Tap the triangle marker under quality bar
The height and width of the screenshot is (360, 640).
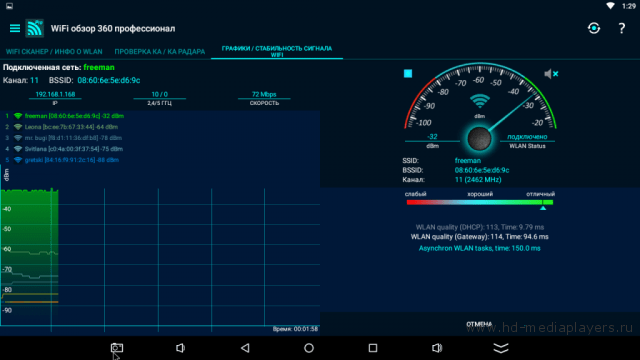coord(543,208)
